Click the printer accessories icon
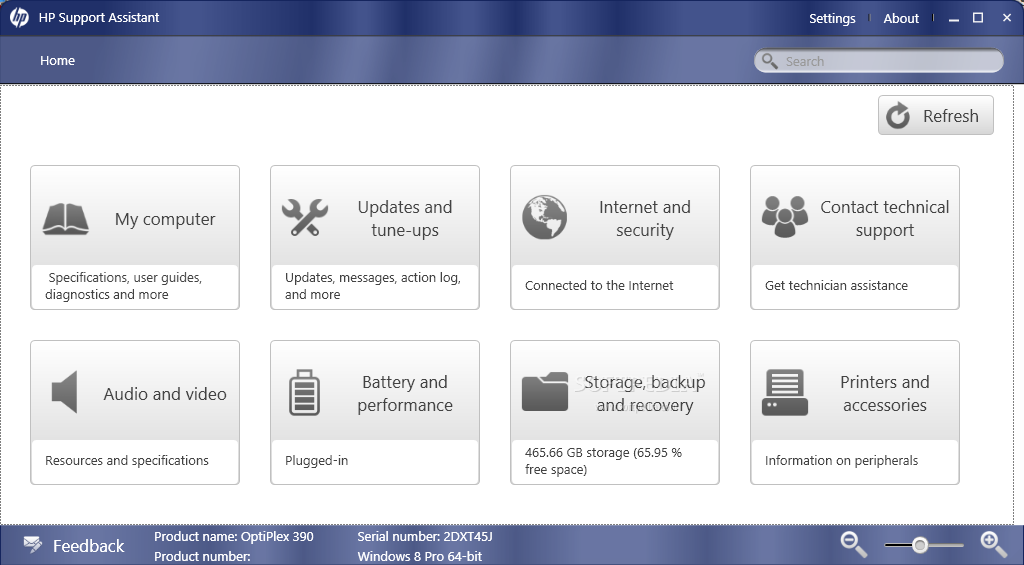This screenshot has width=1024, height=565. tap(784, 393)
